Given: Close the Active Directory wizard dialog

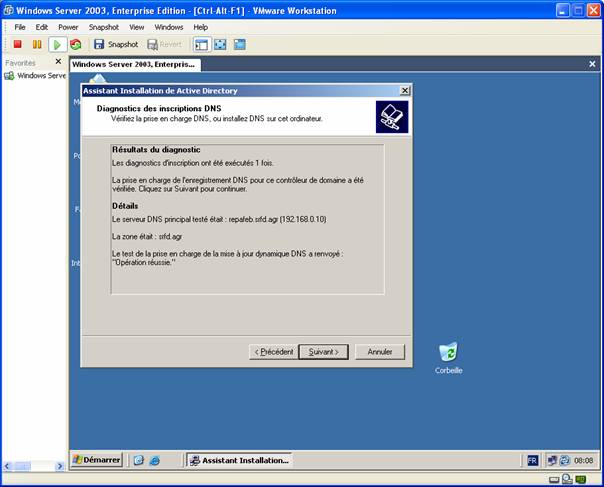Looking at the screenshot, I should click(405, 91).
